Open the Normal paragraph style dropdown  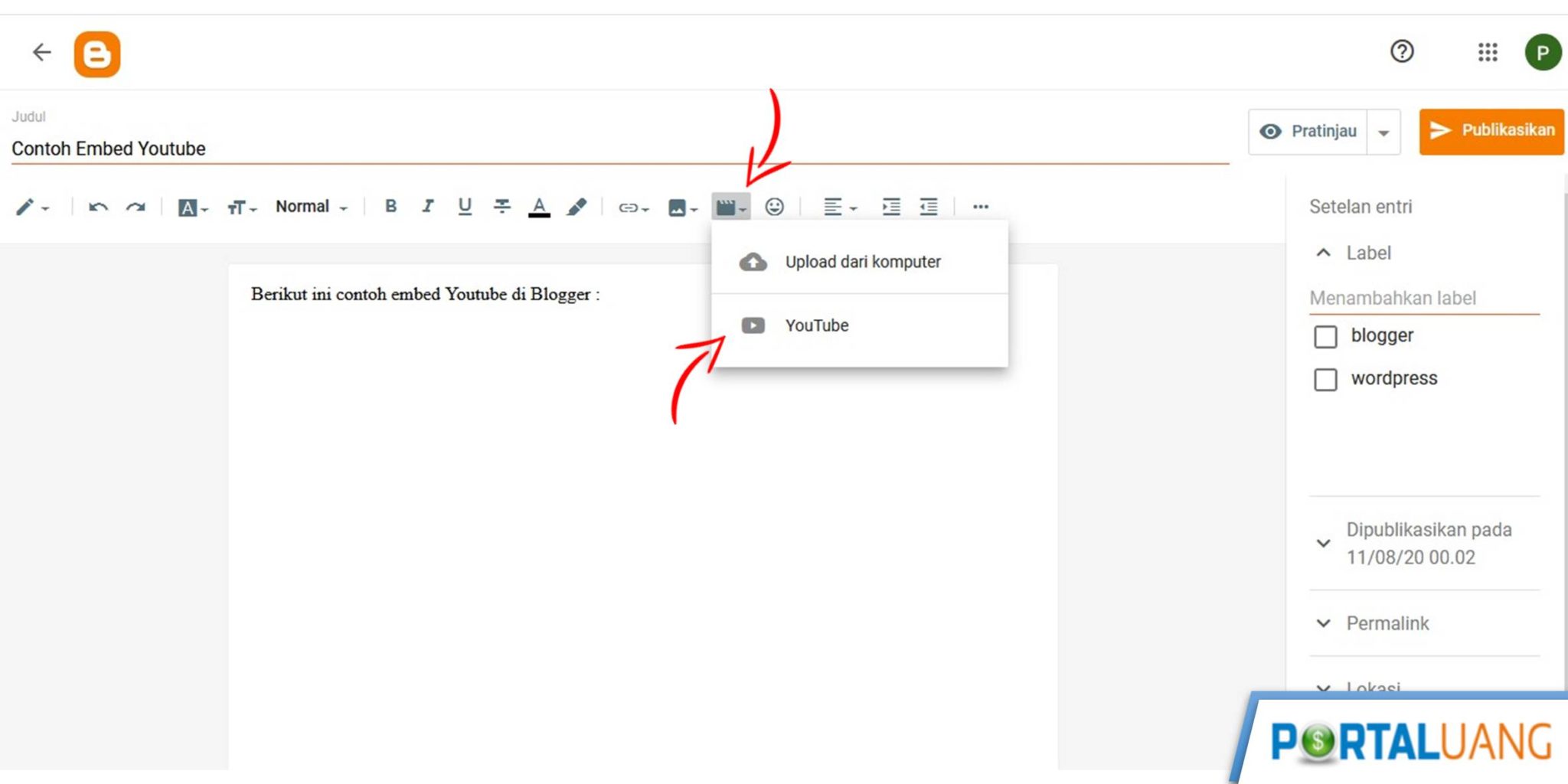tap(312, 207)
